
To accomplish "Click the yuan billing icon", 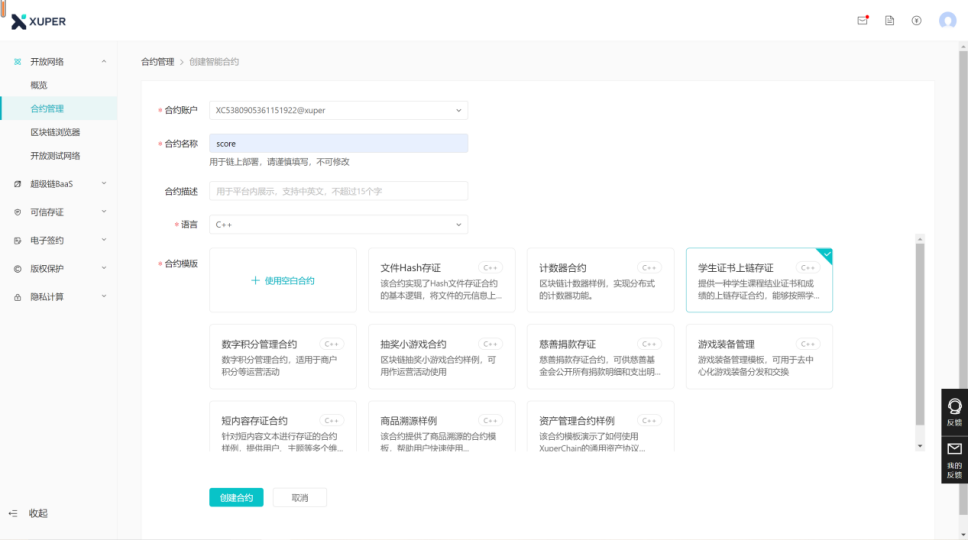I will coord(916,21).
